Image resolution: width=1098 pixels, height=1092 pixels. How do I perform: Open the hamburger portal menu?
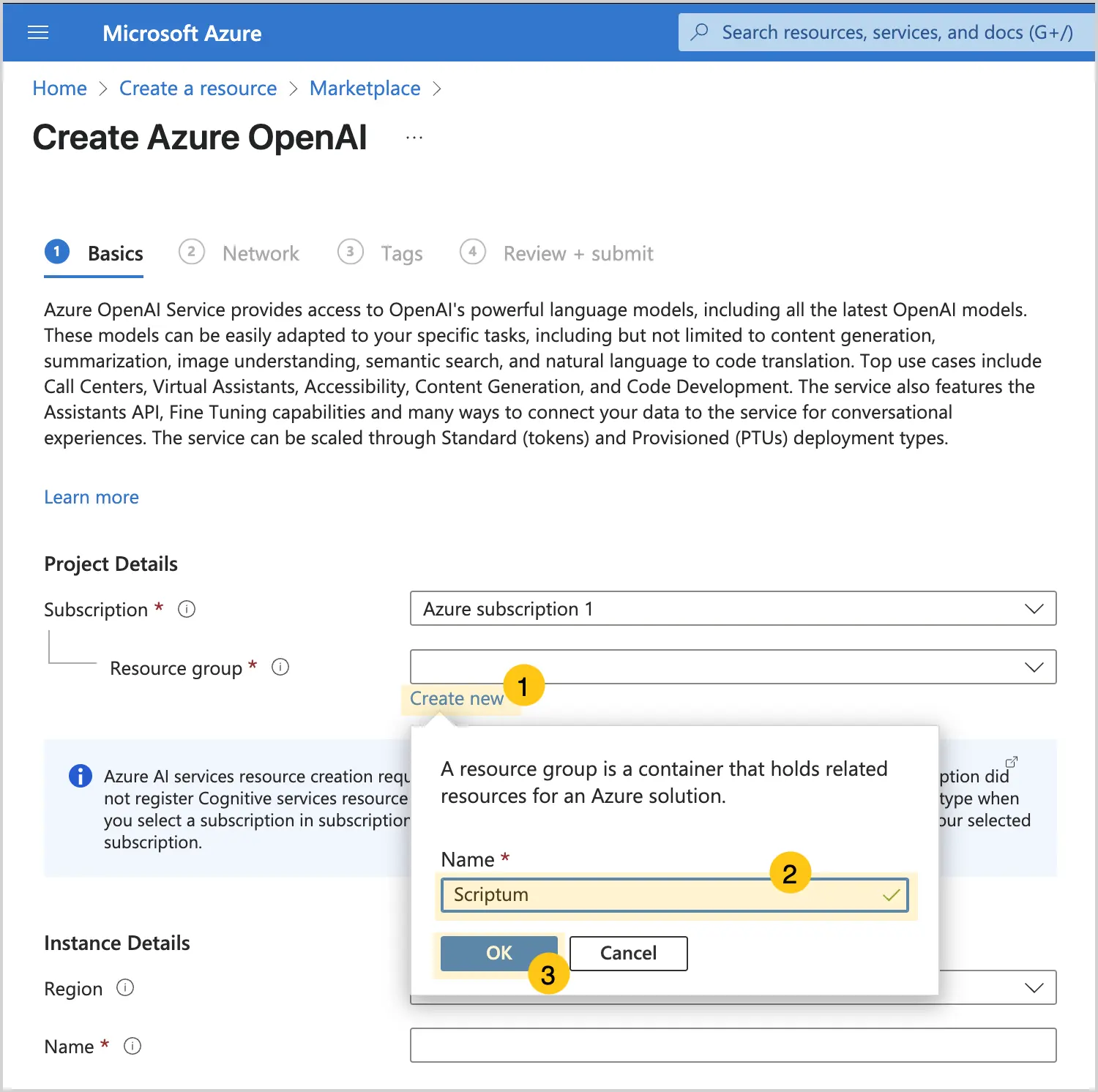38,33
